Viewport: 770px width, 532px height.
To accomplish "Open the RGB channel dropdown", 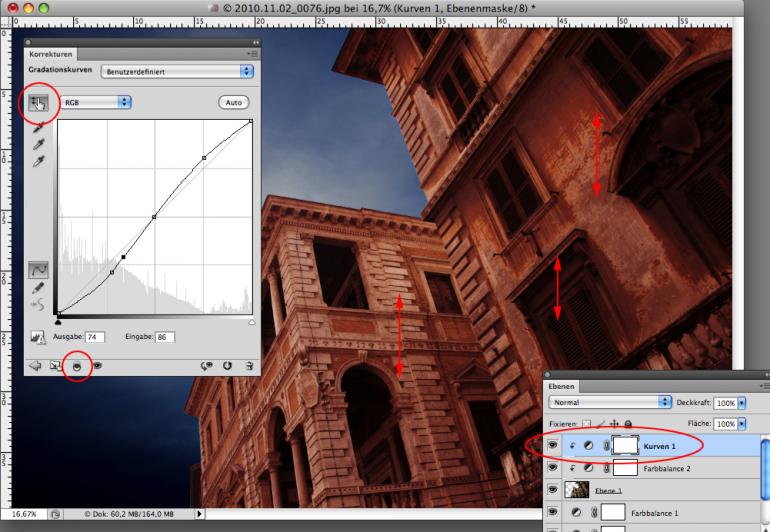I will point(96,102).
